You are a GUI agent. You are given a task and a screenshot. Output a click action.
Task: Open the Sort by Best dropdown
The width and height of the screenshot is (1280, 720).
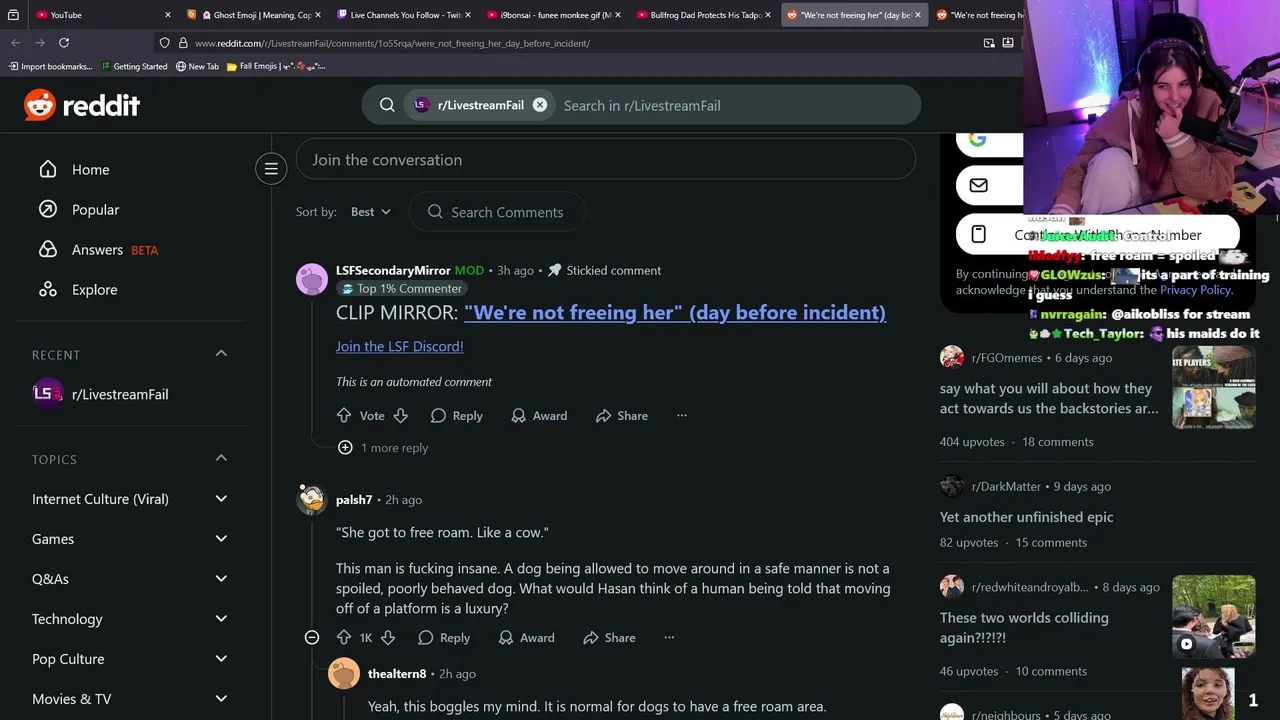(371, 212)
